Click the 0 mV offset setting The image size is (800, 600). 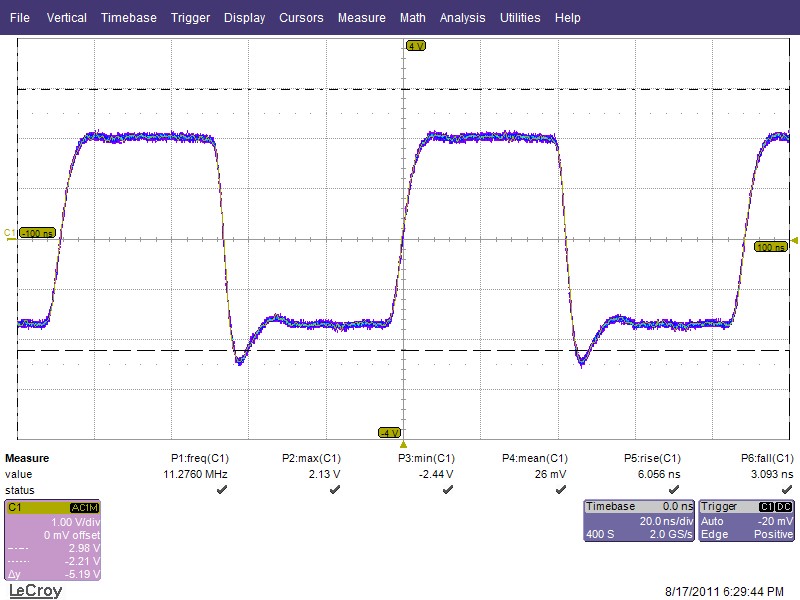coord(72,535)
